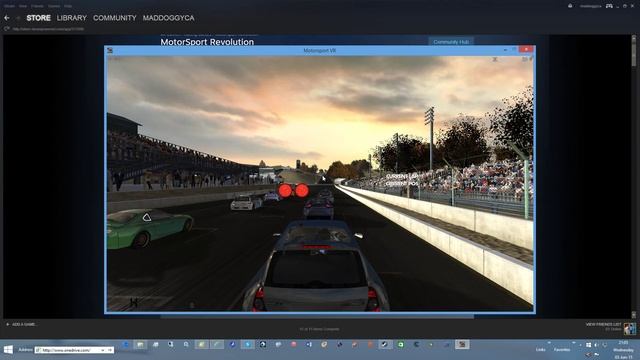This screenshot has width=640, height=360.
Task: Open the green taskbar icon beside Steam
Action: coord(400,344)
